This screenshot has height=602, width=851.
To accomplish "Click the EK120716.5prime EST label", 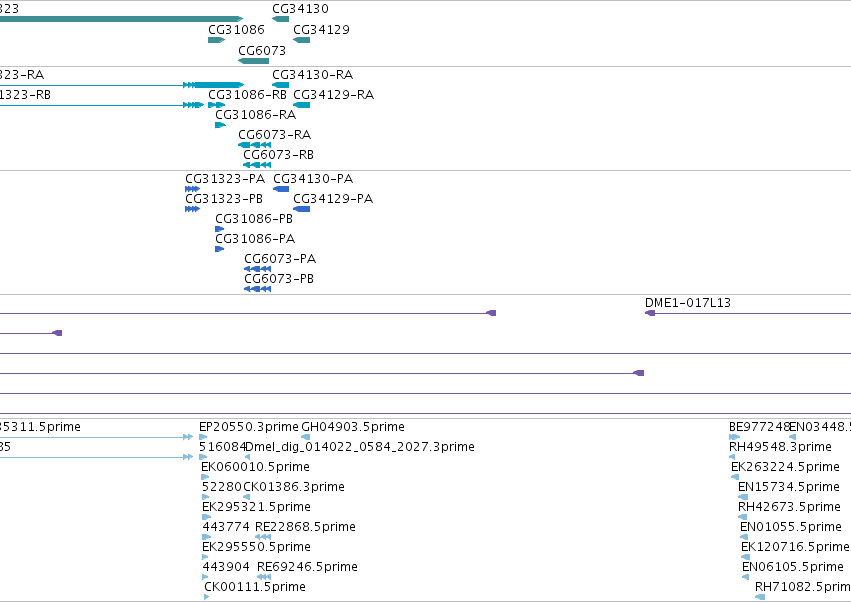I will pos(796,547).
